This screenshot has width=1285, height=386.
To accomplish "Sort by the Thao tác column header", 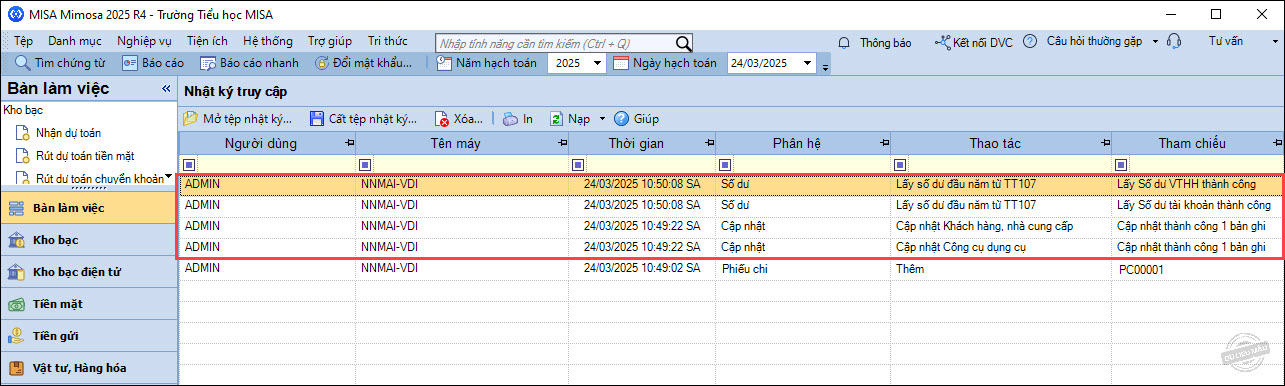I will point(995,144).
